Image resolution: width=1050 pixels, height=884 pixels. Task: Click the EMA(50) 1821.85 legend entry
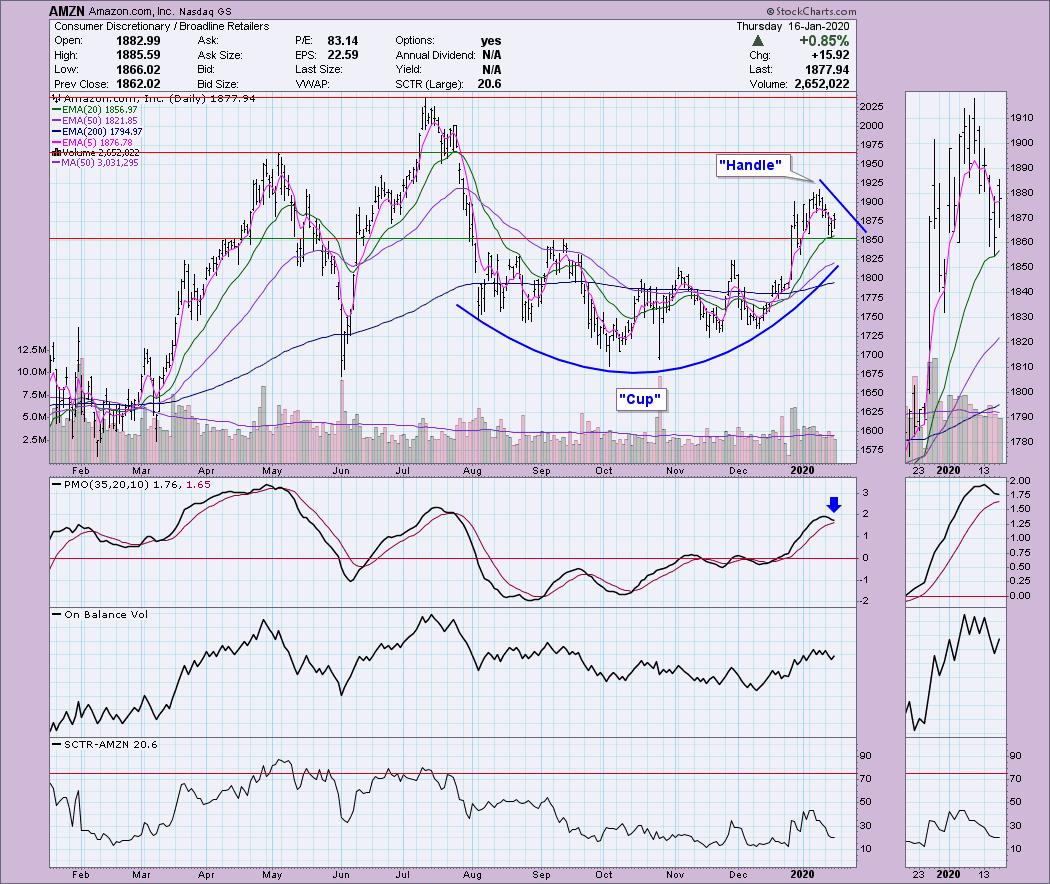95,121
